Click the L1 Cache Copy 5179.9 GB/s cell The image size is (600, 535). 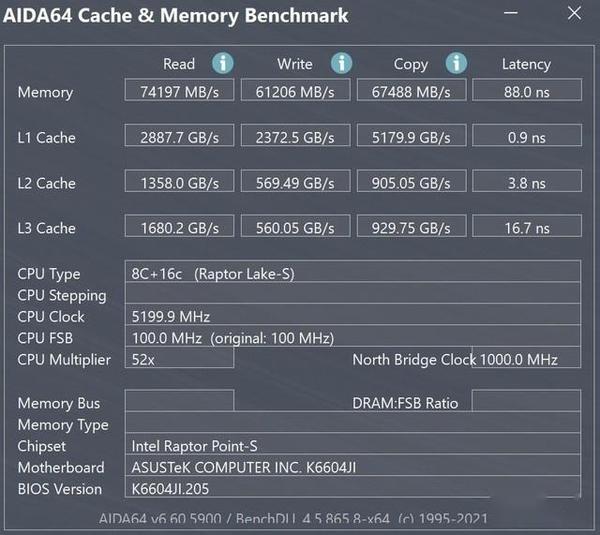coord(410,137)
